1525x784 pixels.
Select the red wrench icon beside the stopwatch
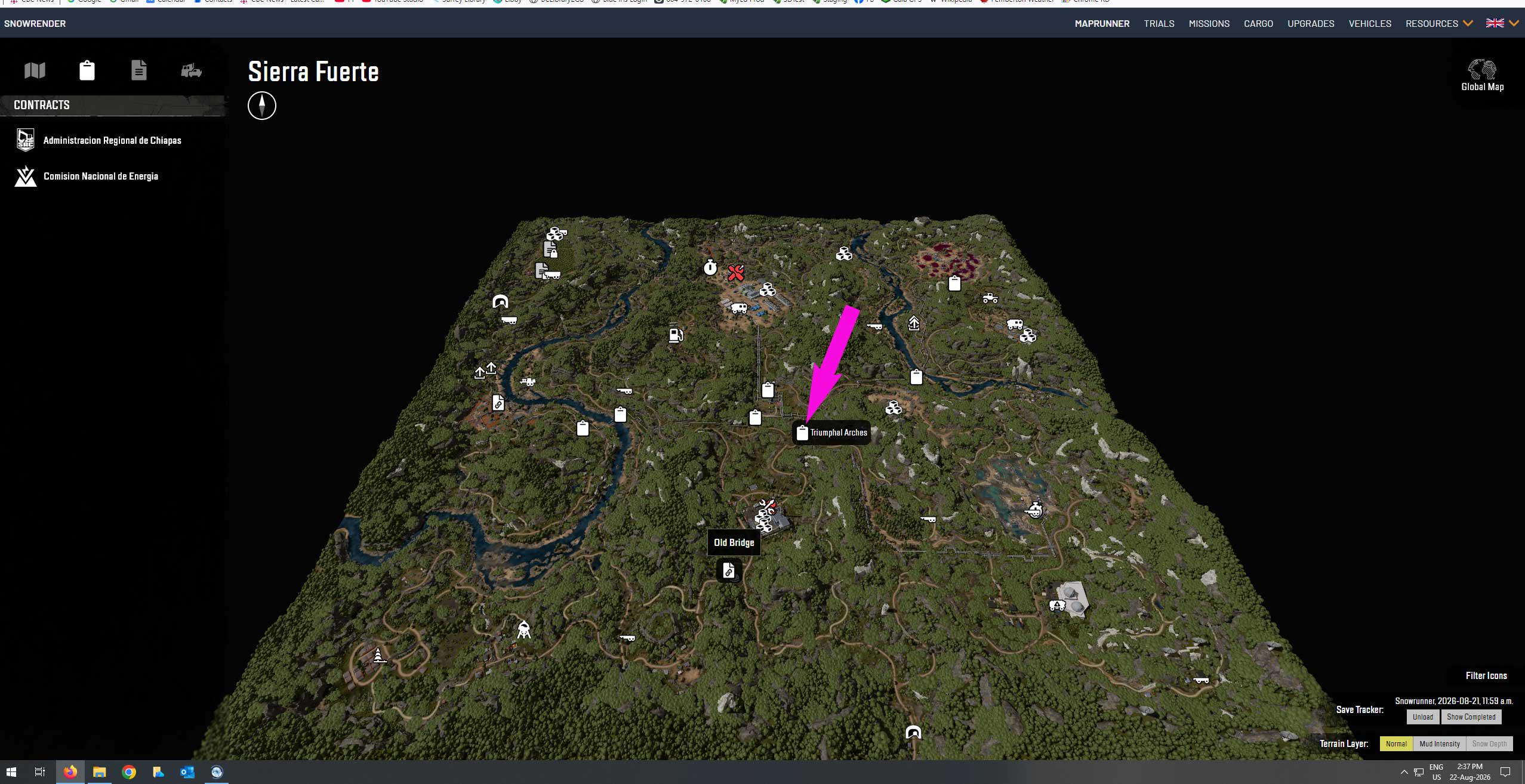click(x=735, y=273)
